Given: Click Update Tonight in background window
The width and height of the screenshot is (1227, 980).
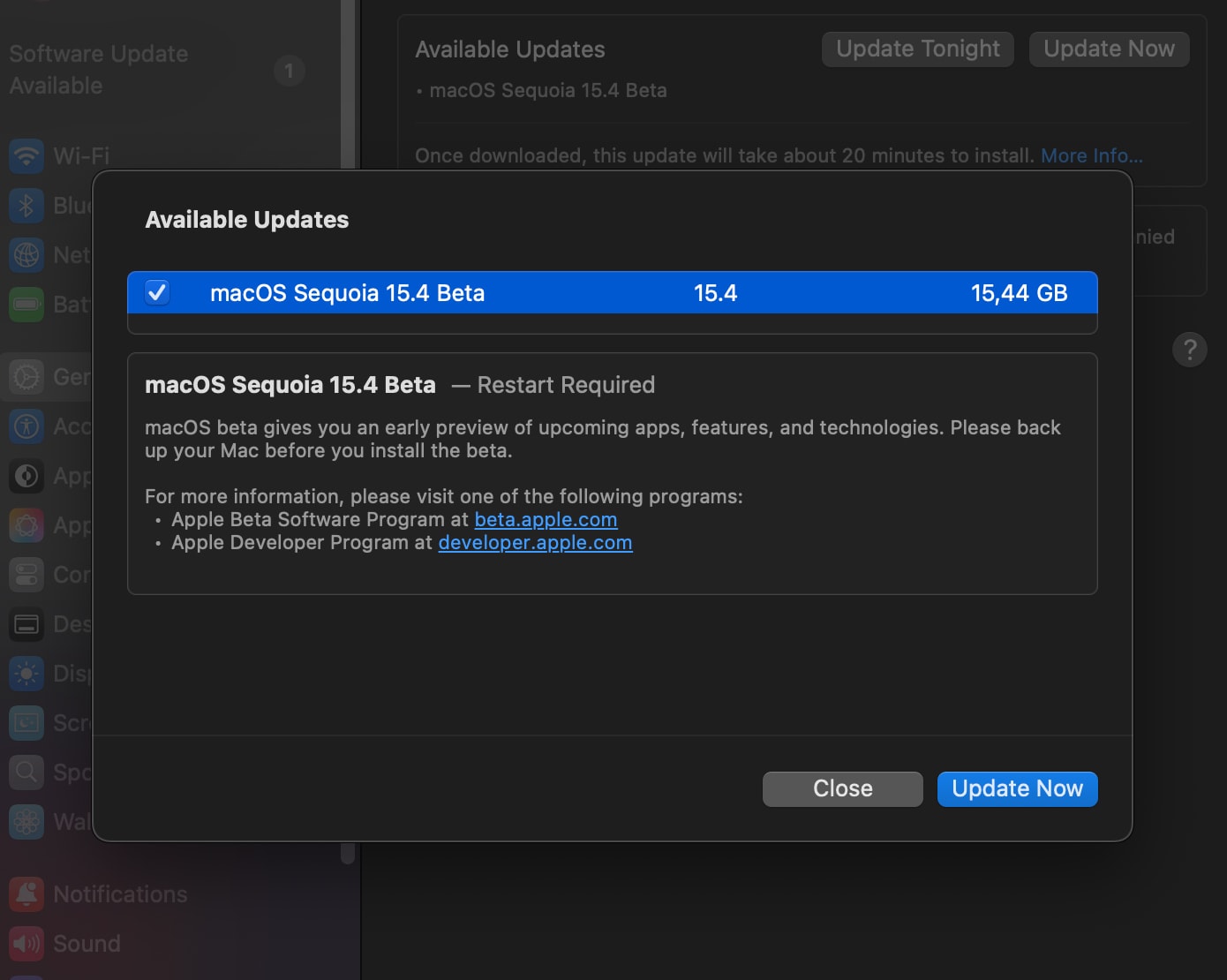Looking at the screenshot, I should [x=918, y=49].
